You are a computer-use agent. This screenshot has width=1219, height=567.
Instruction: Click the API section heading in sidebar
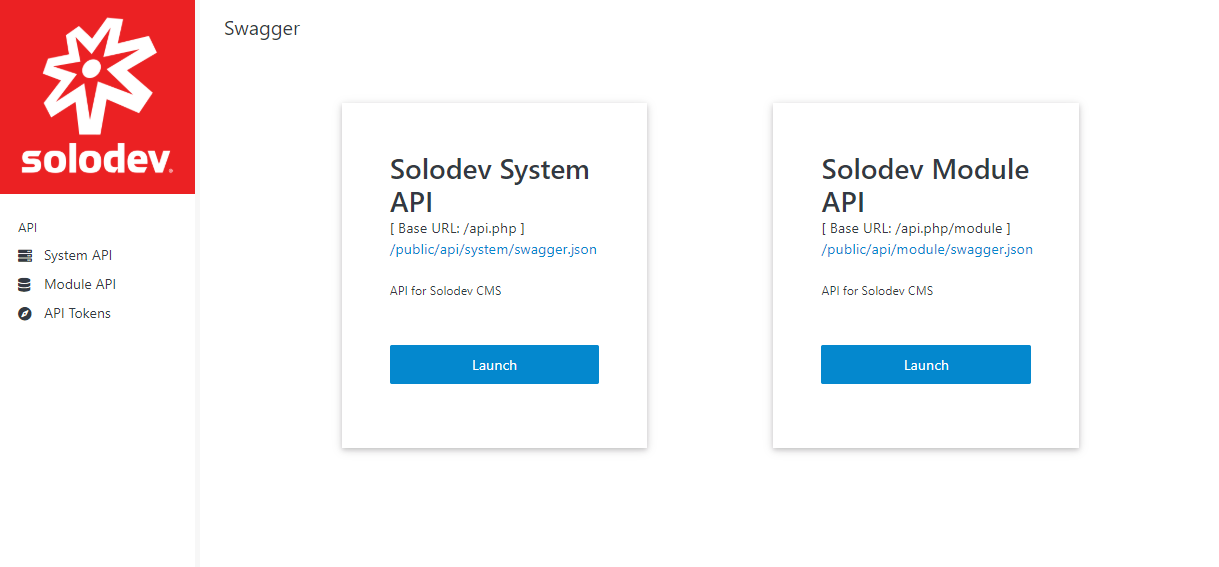(x=27, y=228)
